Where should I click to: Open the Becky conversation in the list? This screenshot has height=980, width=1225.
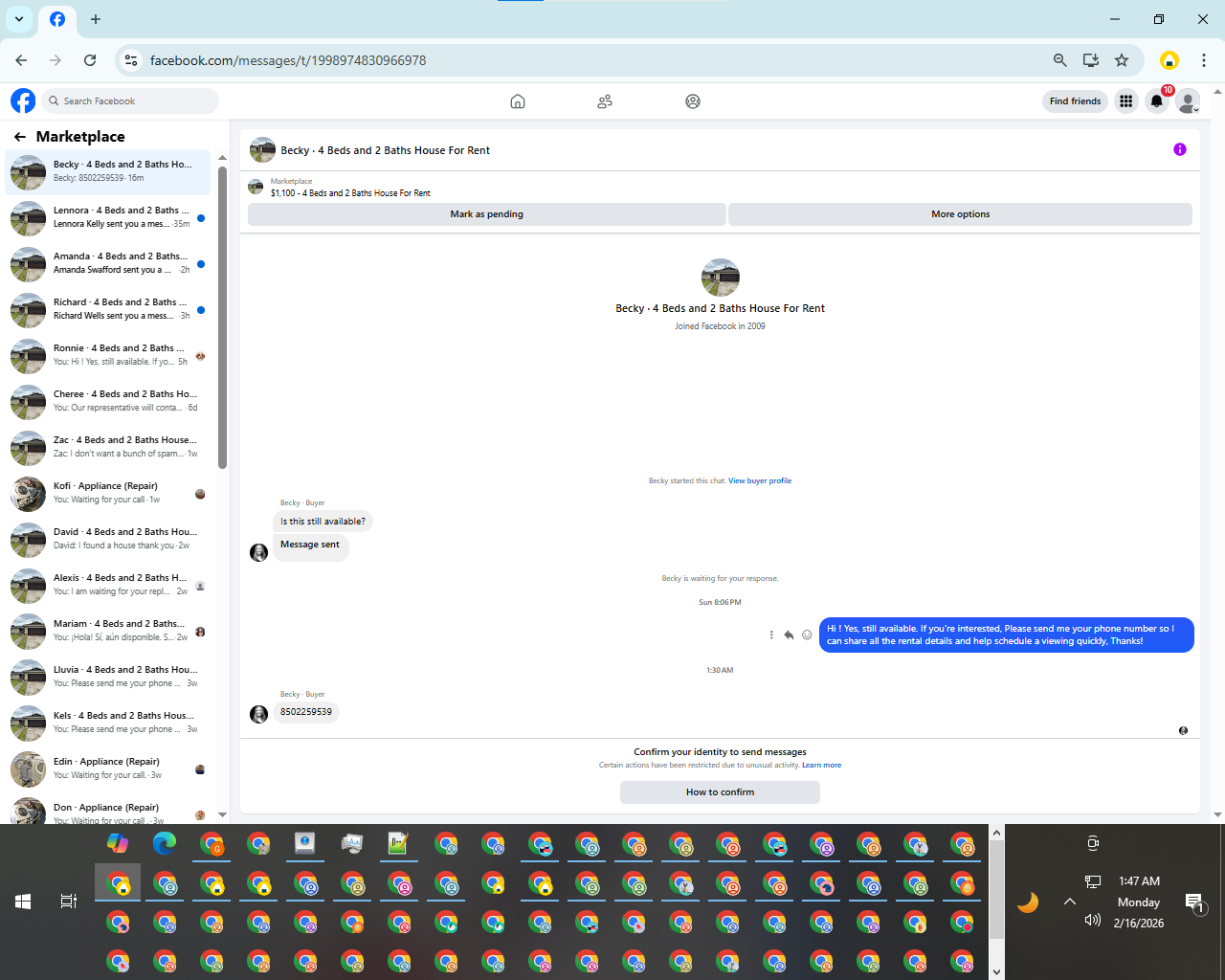pos(107,171)
